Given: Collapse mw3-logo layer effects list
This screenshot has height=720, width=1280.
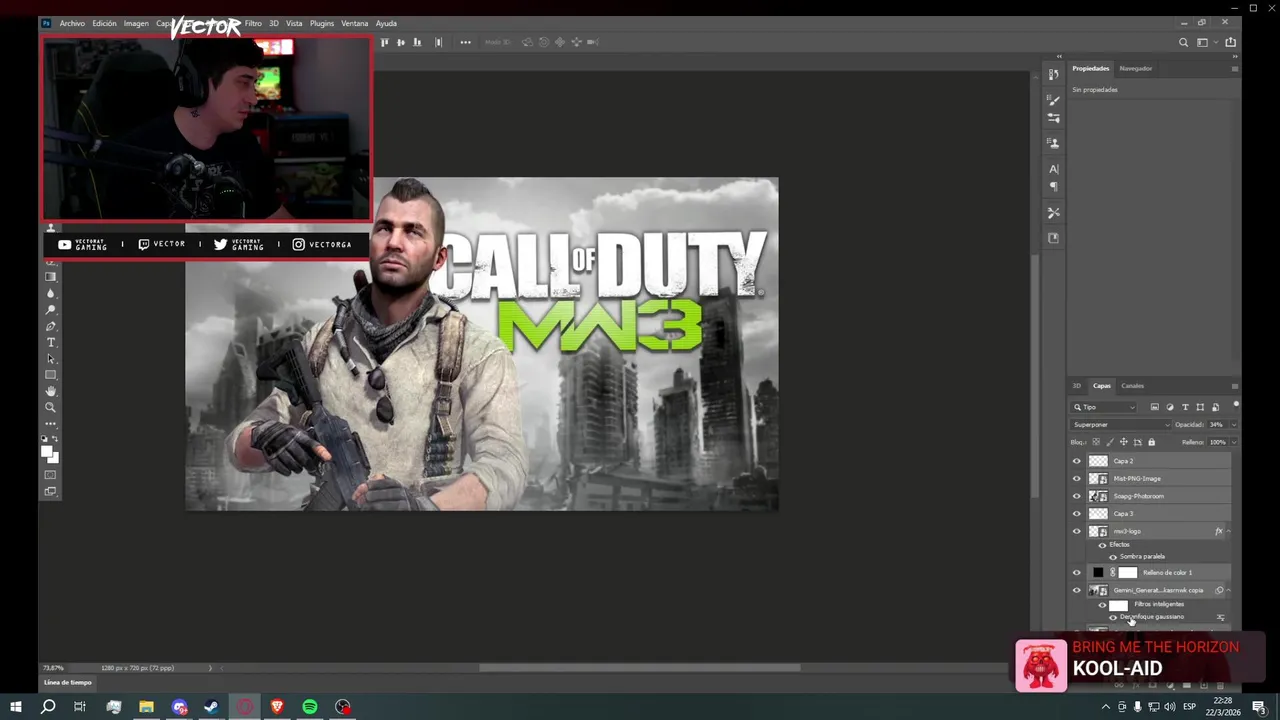Looking at the screenshot, I should click(x=1229, y=531).
